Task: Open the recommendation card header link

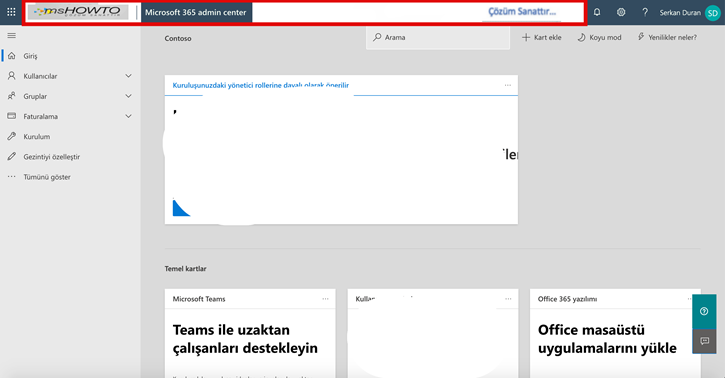Action: [261, 85]
